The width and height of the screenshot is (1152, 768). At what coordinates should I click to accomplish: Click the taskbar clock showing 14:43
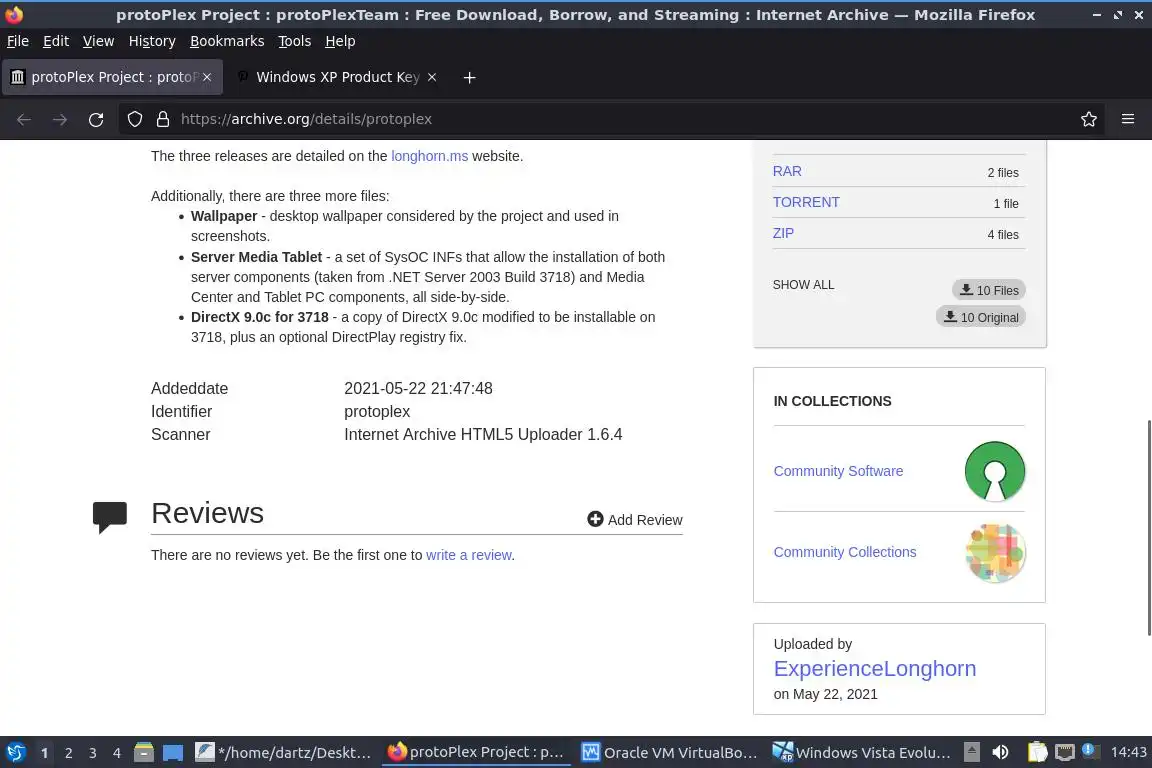point(1128,752)
